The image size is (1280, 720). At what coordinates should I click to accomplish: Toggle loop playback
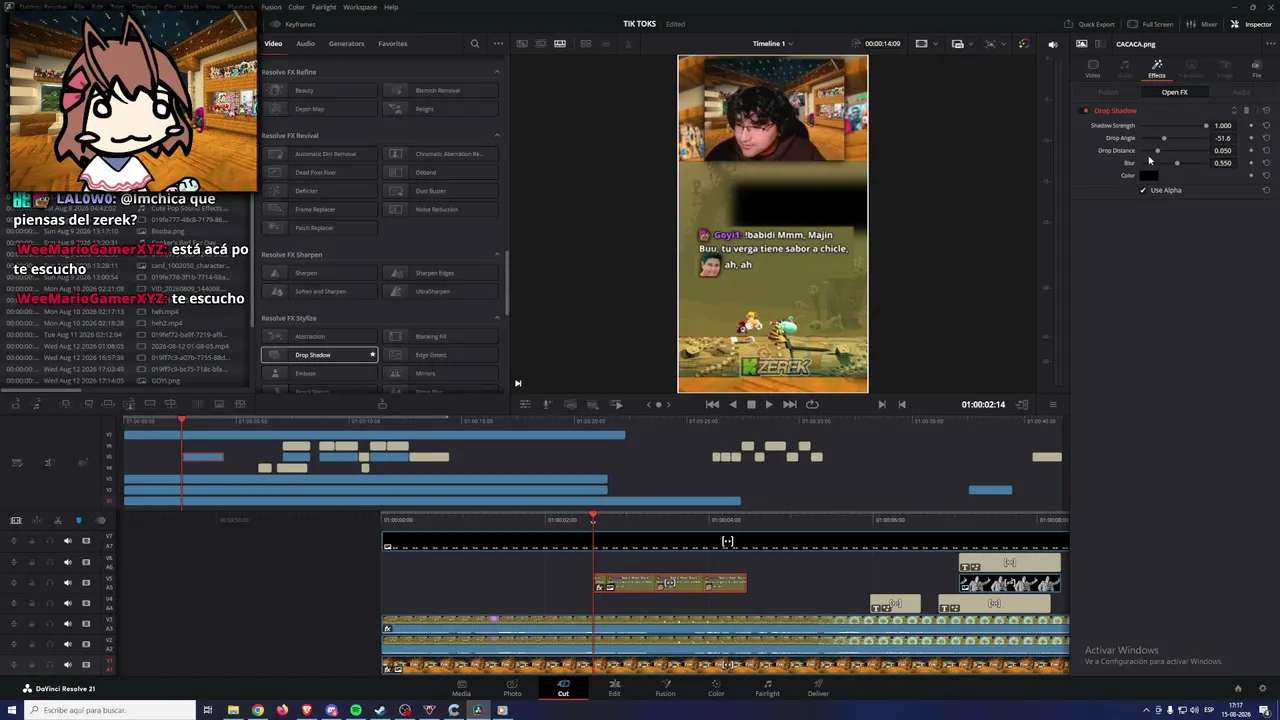point(812,405)
